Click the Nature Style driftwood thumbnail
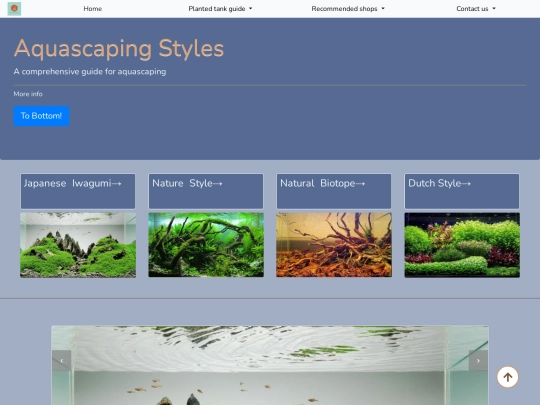 point(206,245)
